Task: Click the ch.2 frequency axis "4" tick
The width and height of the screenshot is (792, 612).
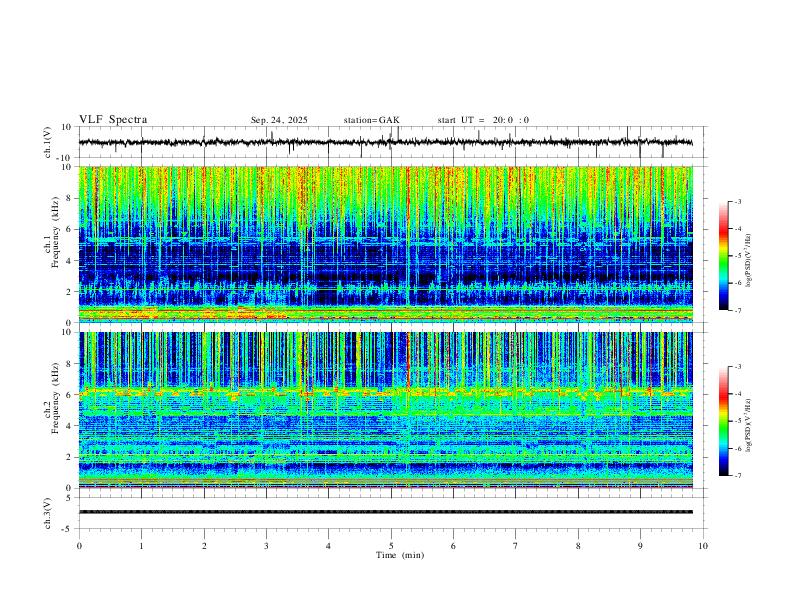Action: pos(70,426)
